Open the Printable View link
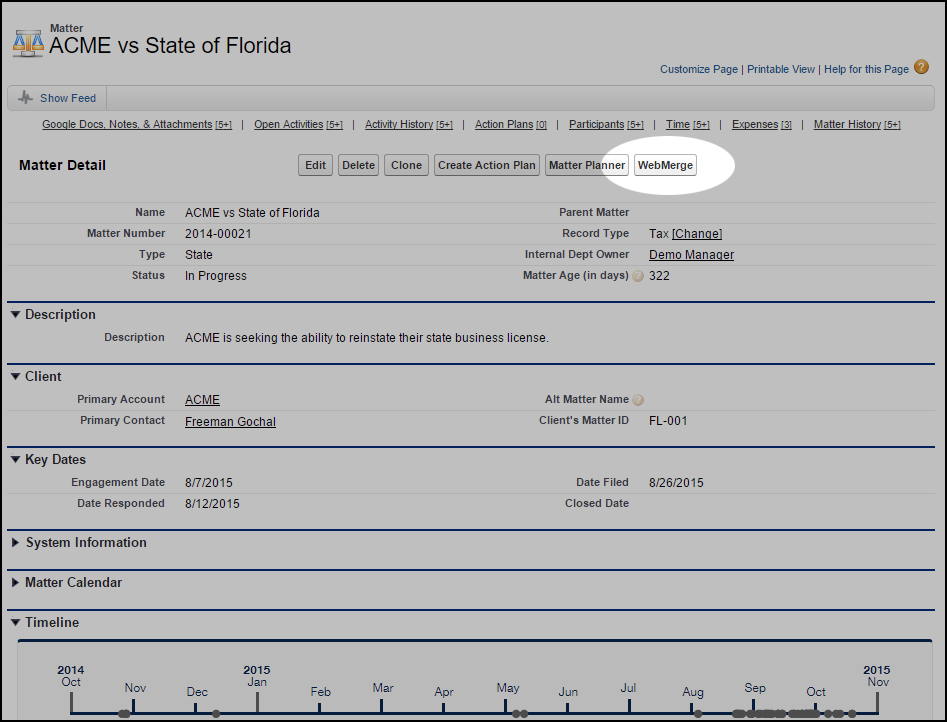 [x=780, y=69]
